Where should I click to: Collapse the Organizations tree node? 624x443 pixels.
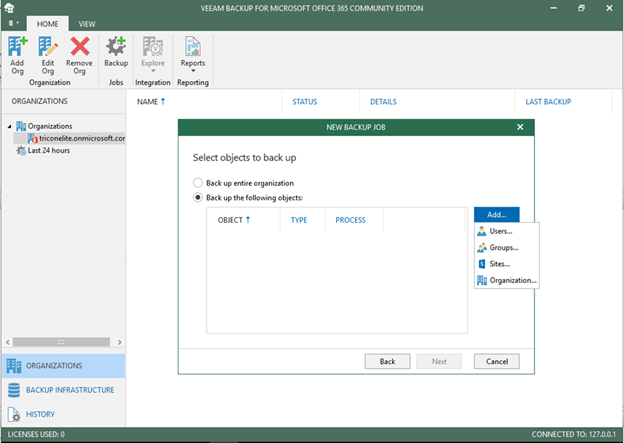coord(10,127)
